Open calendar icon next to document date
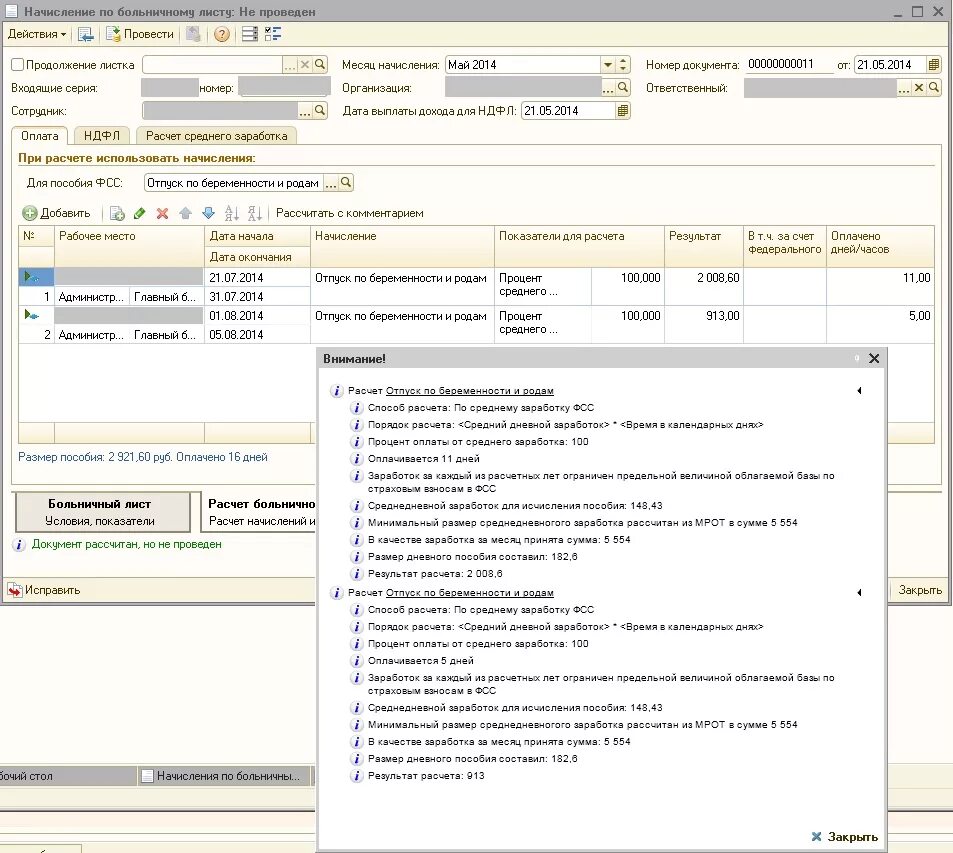The image size is (953, 853). point(934,64)
